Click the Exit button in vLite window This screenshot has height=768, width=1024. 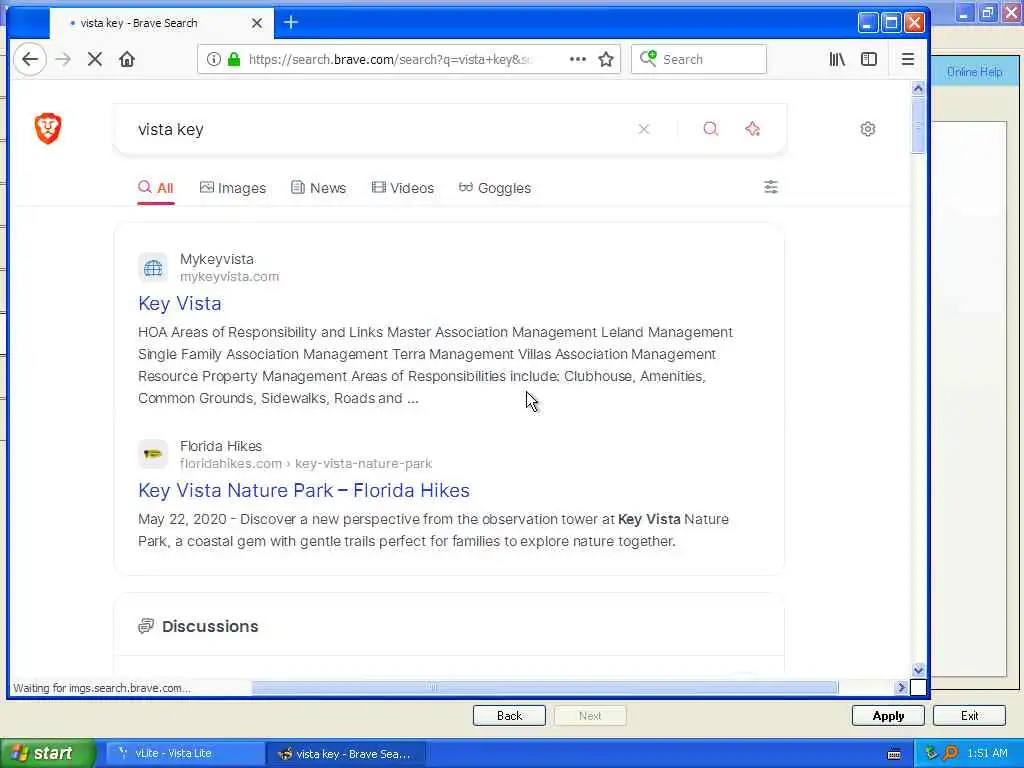pos(969,716)
